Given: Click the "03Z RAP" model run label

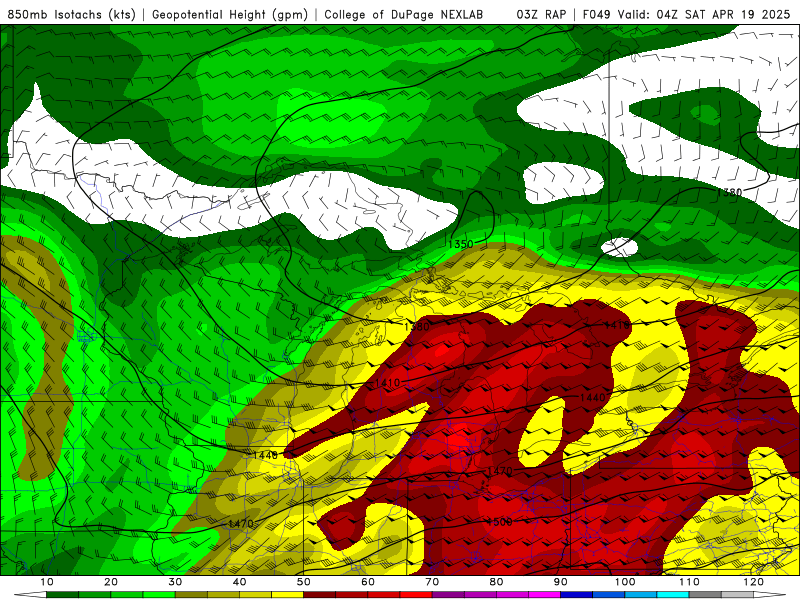Looking at the screenshot, I should click(x=541, y=15).
